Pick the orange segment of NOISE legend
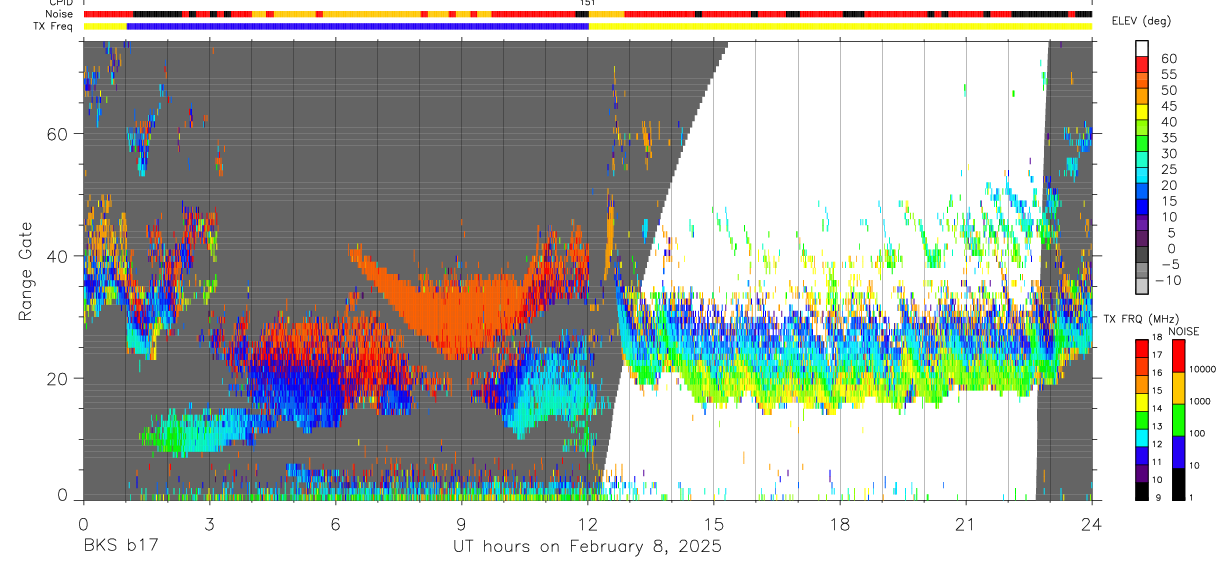Image resolution: width=1228 pixels, height=567 pixels. coord(1179,388)
